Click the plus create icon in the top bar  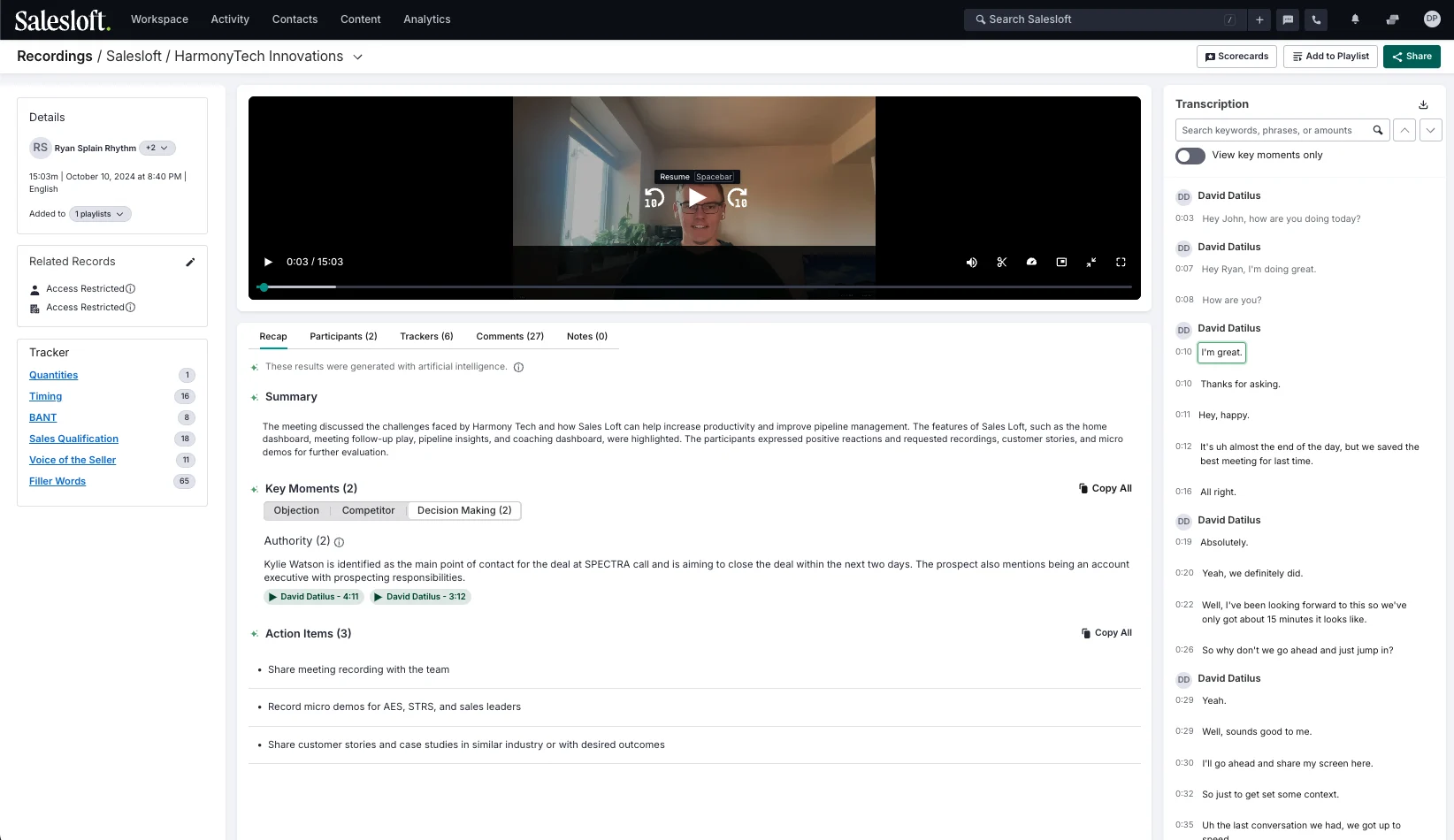[x=1259, y=19]
